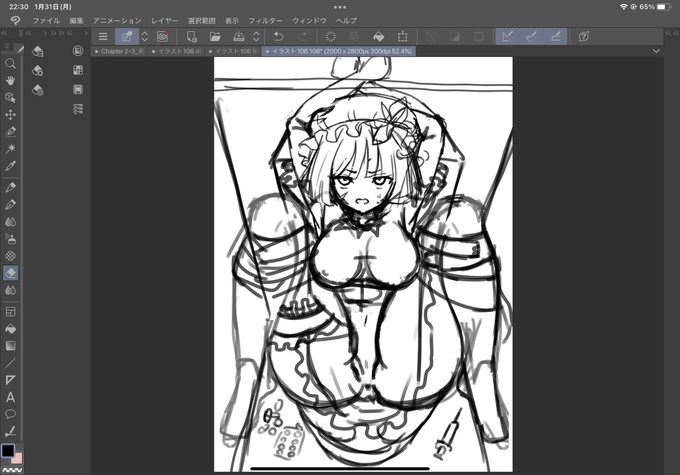Select the Figure line tool
680x475 pixels.
click(10, 363)
